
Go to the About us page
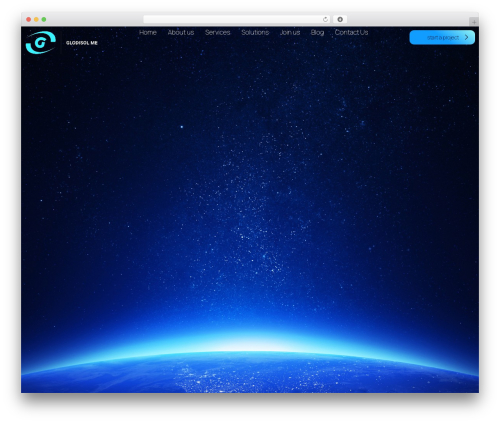click(181, 32)
